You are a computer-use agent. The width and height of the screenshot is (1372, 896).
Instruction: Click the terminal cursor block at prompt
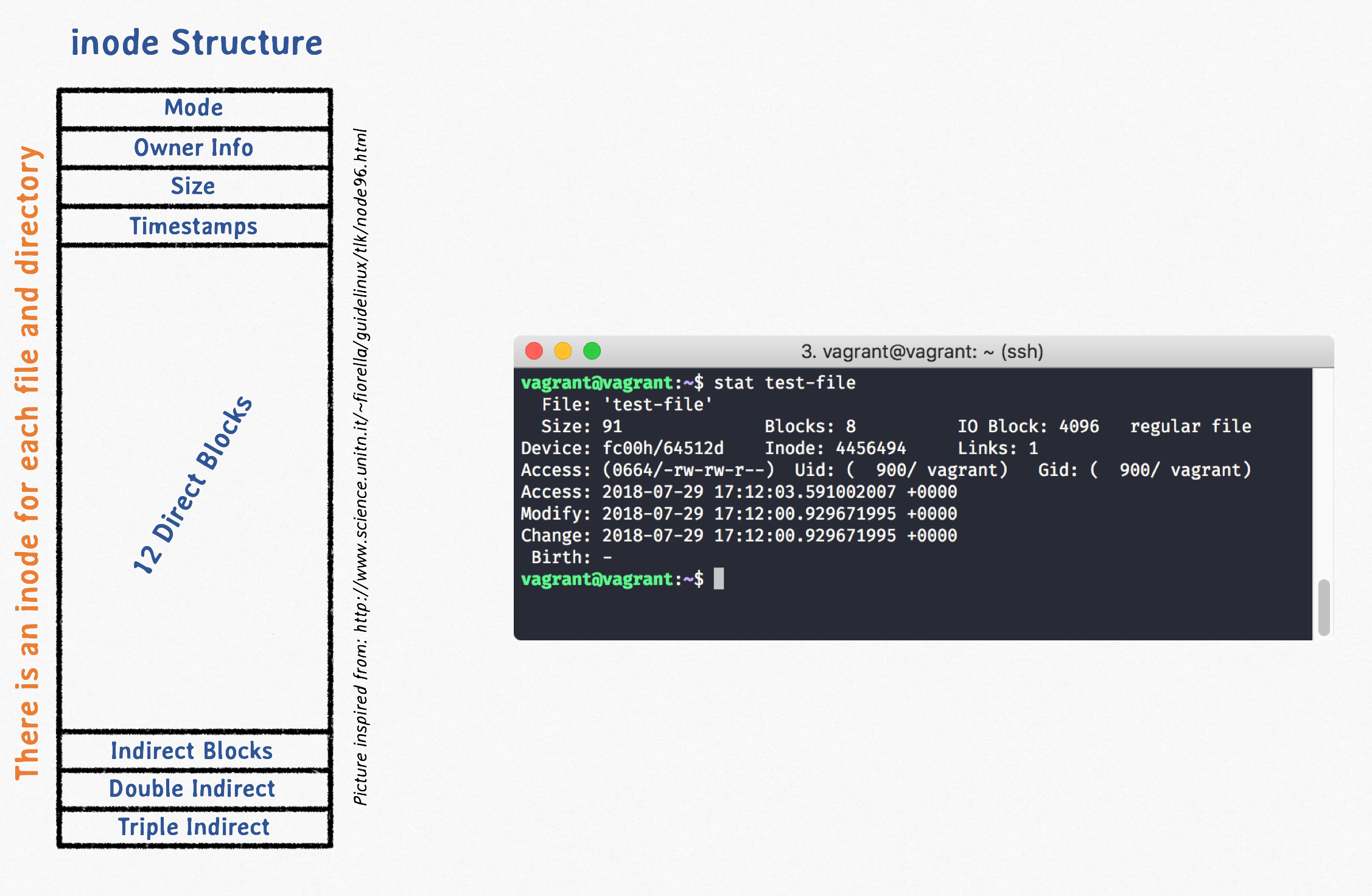719,579
